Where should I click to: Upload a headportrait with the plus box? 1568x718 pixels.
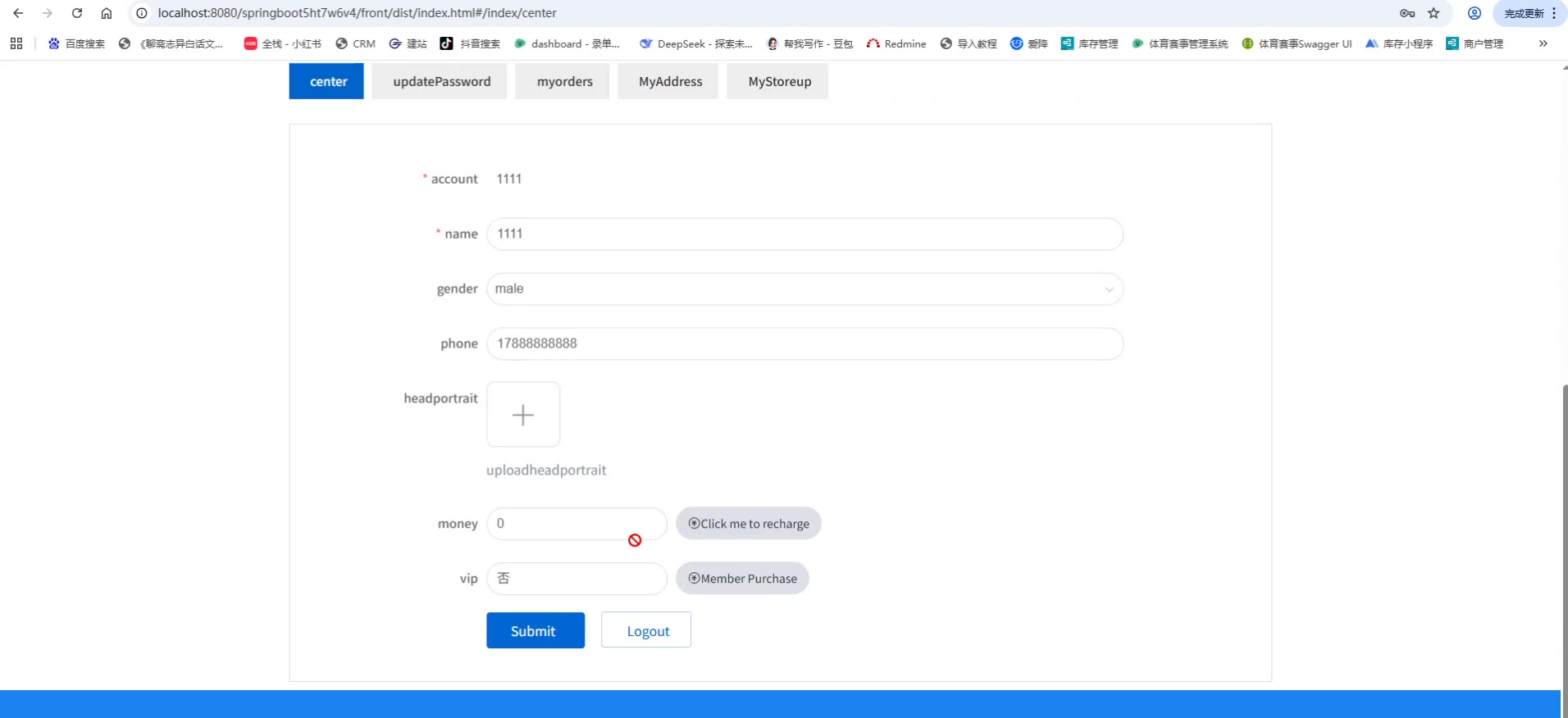pyautogui.click(x=523, y=415)
